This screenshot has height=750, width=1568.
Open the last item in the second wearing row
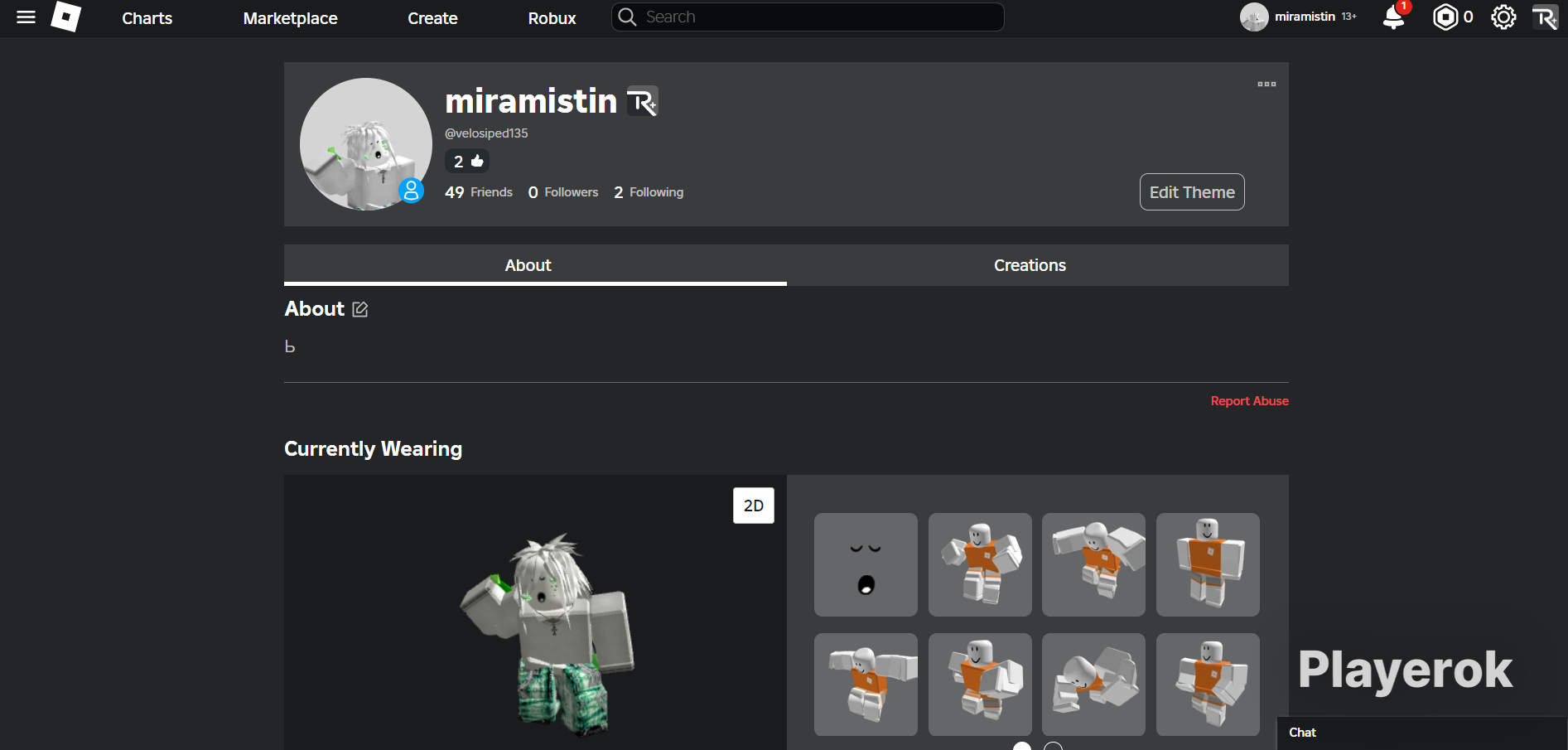coord(1208,685)
